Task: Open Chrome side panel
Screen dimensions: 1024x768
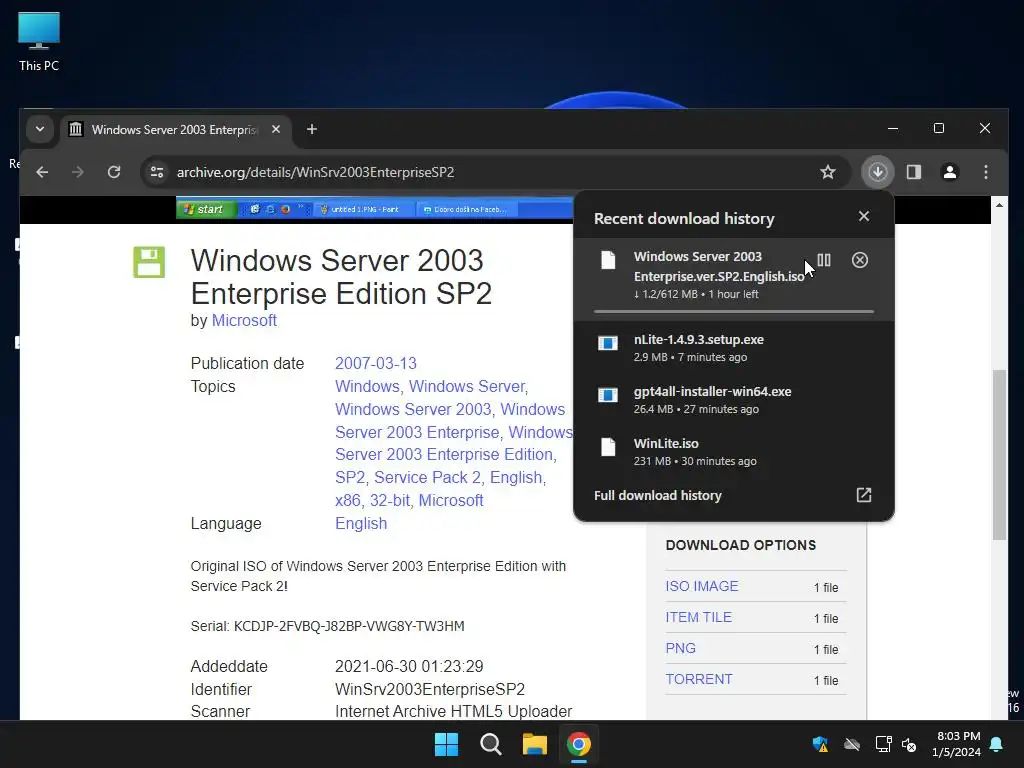Action: [x=914, y=172]
